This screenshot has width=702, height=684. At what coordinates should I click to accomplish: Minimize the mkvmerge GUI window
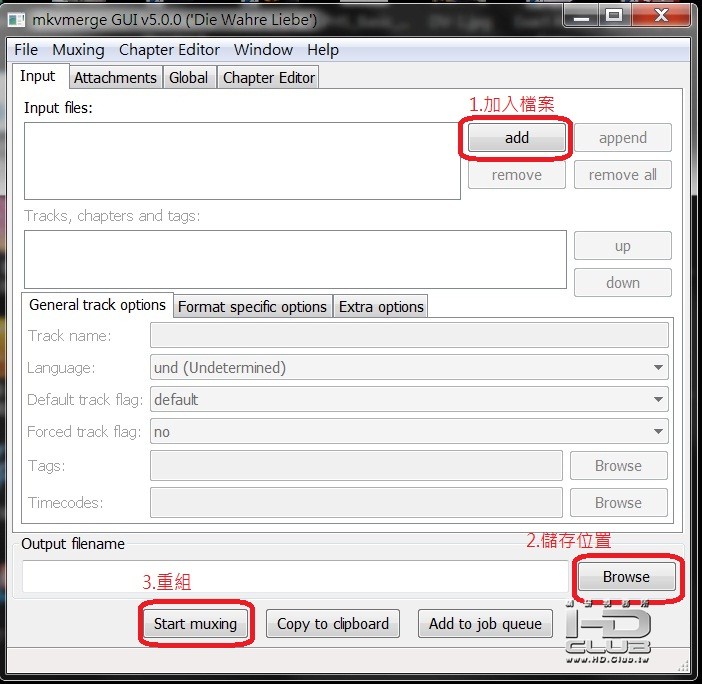[x=581, y=17]
